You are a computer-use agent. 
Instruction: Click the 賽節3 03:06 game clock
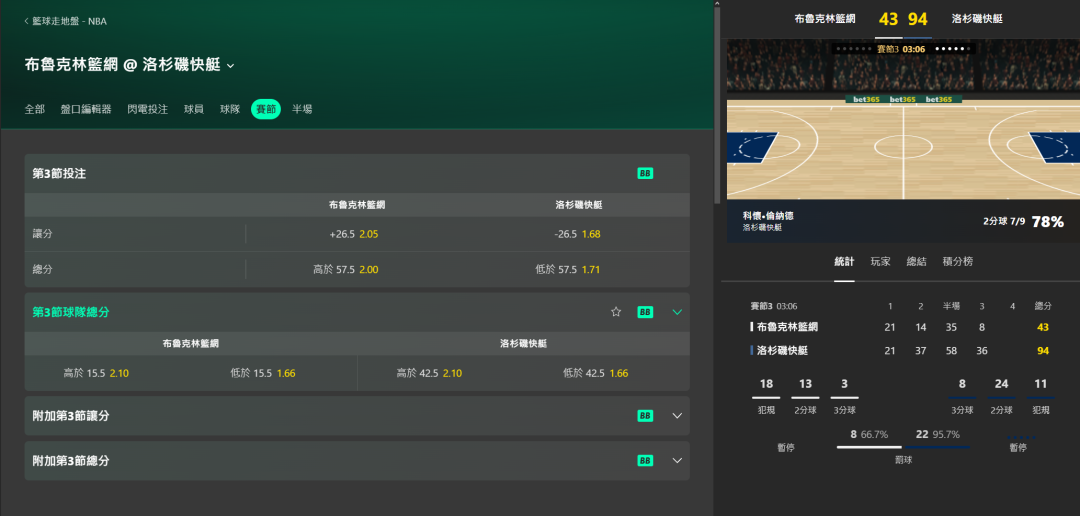(901, 49)
